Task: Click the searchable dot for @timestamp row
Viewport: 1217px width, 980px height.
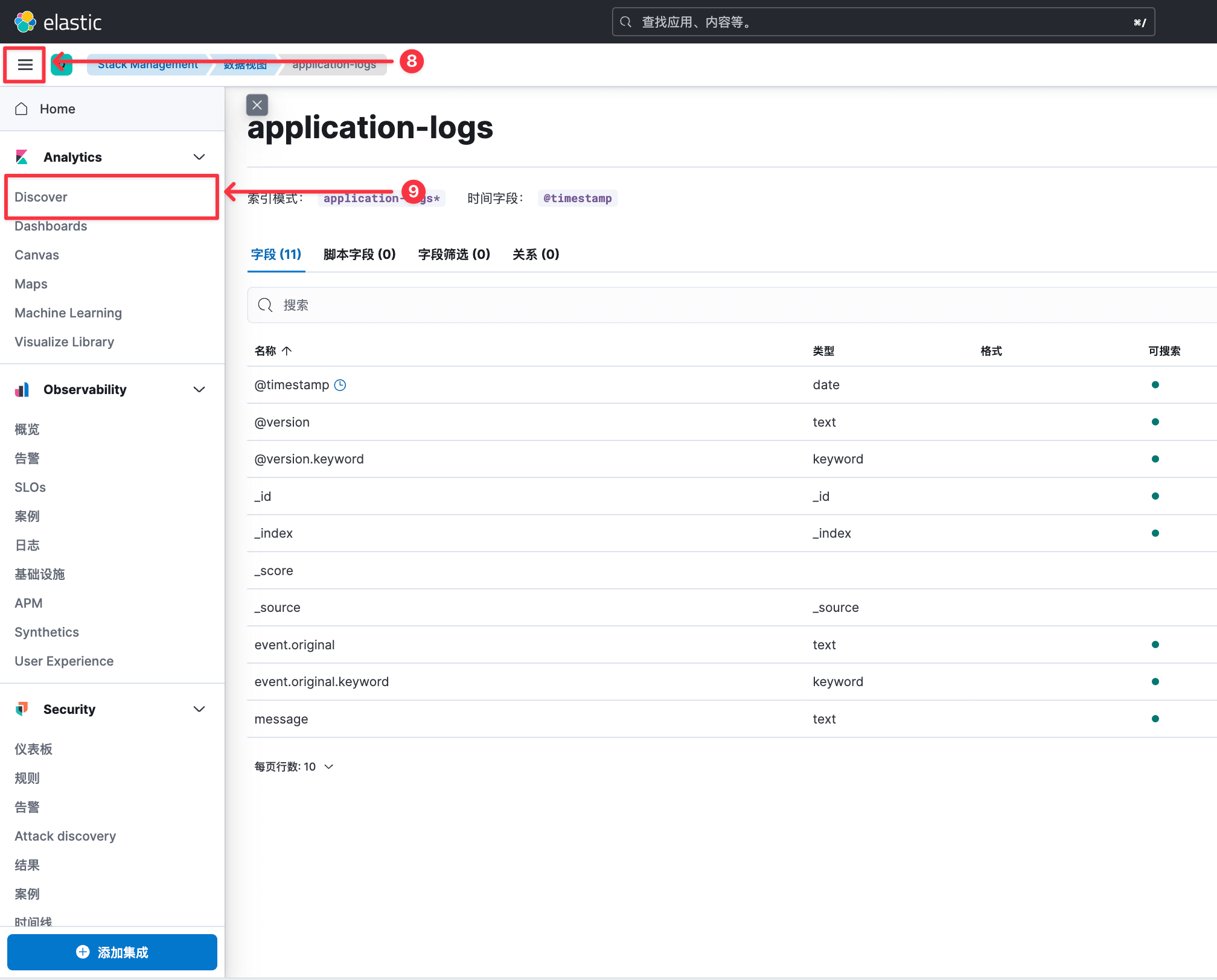Action: pos(1155,385)
